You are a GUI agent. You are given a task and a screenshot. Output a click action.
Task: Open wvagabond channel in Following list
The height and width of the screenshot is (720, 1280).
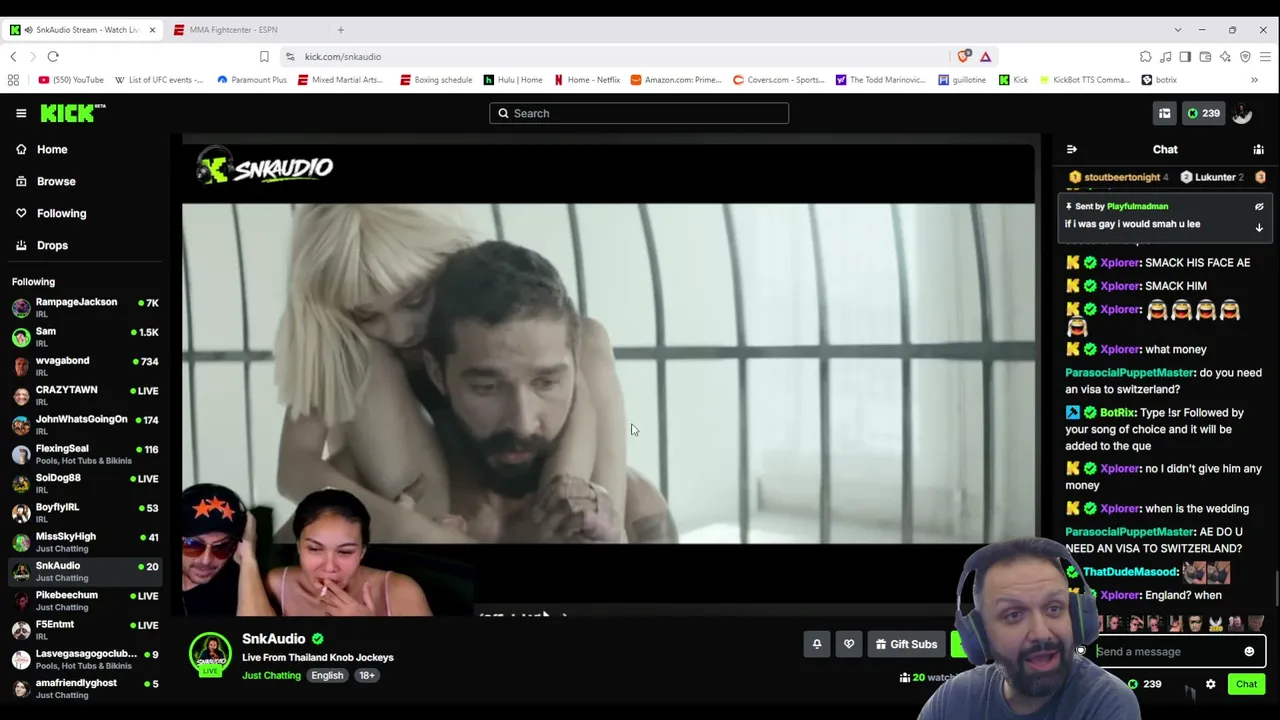coord(85,366)
